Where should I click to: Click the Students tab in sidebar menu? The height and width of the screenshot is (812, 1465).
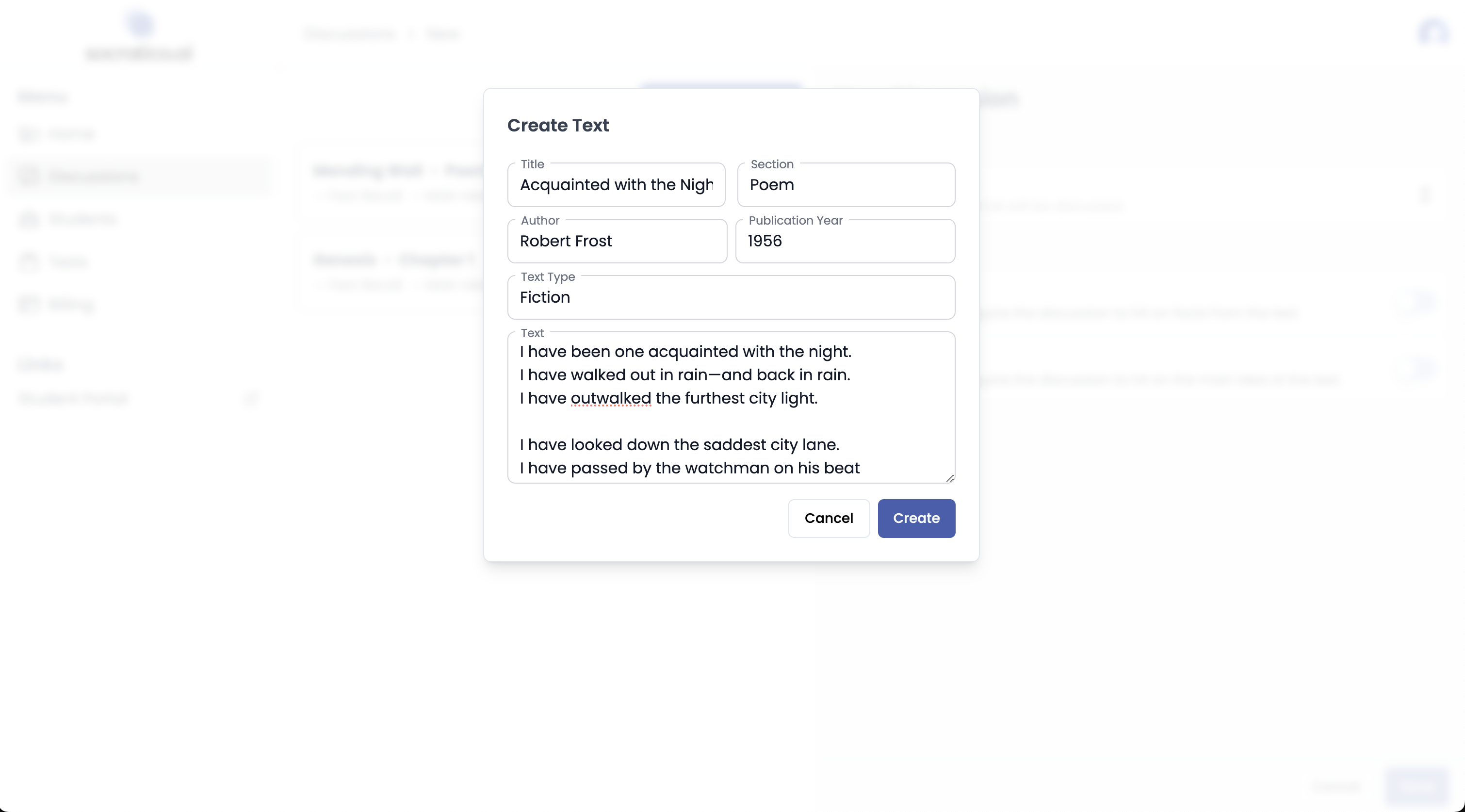pyautogui.click(x=82, y=219)
